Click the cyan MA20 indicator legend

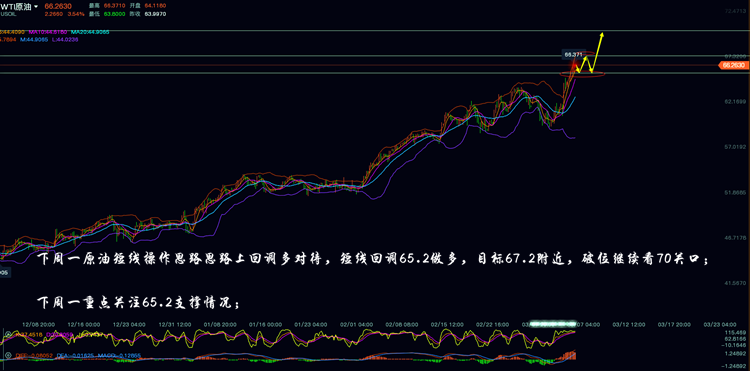coord(90,32)
